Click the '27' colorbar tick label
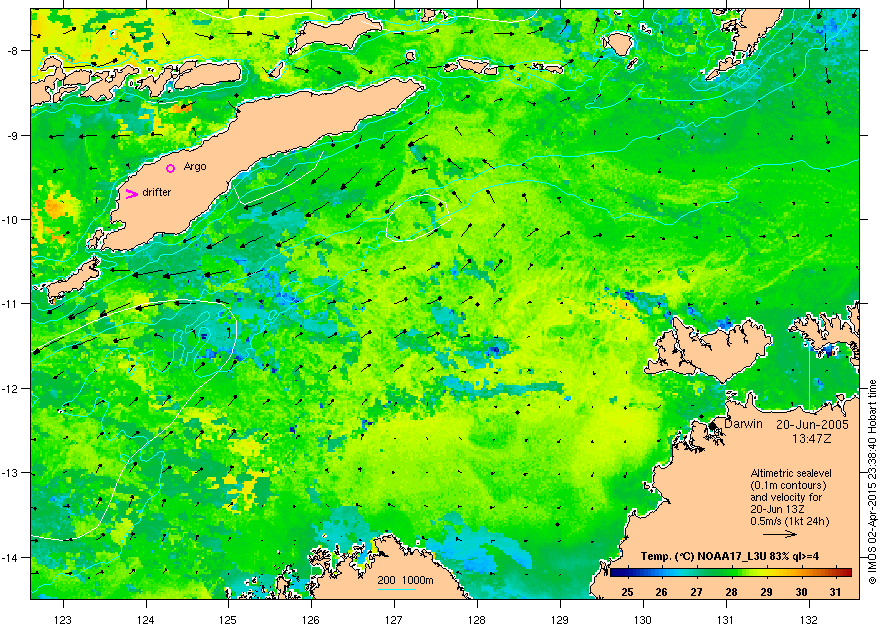880x630 pixels. point(696,592)
